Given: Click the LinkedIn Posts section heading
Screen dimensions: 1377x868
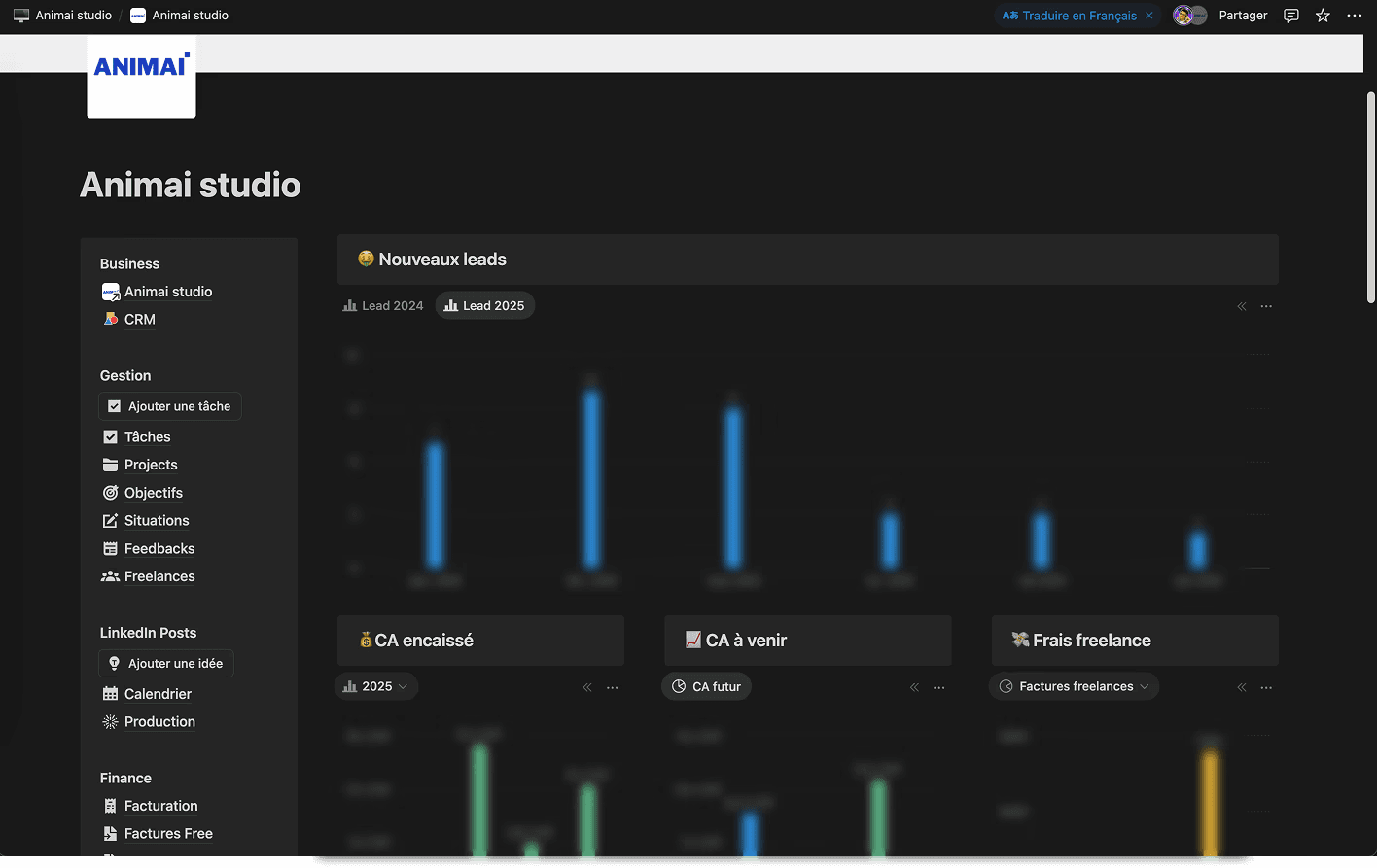Looking at the screenshot, I should (x=148, y=633).
